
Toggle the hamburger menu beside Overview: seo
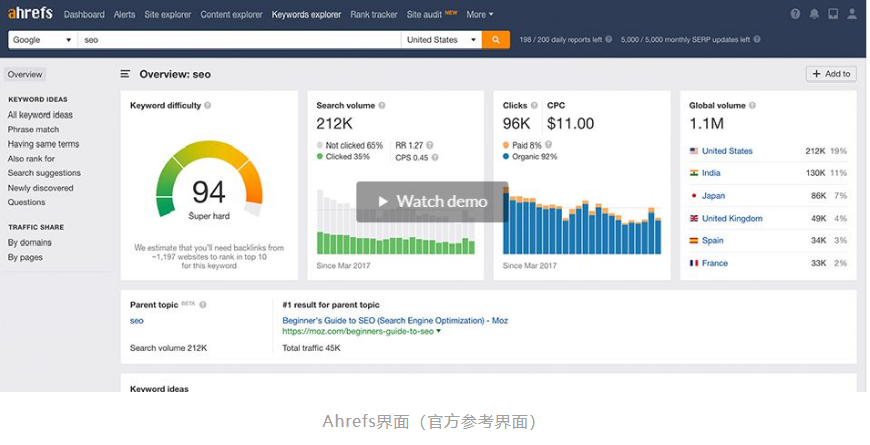point(125,74)
